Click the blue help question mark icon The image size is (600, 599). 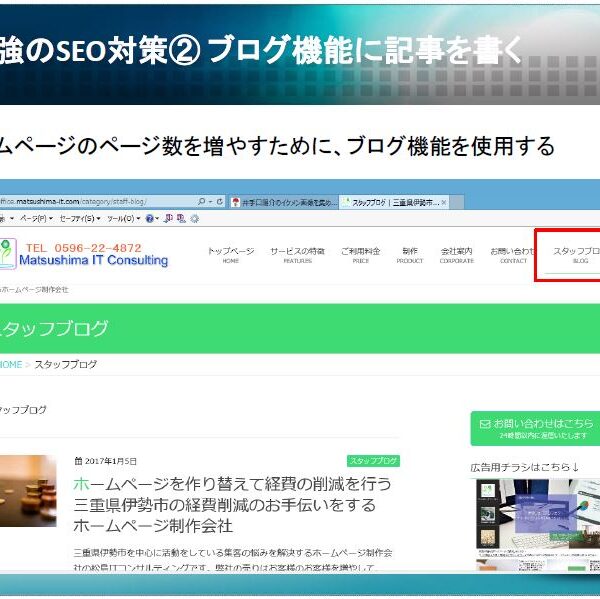(x=147, y=218)
